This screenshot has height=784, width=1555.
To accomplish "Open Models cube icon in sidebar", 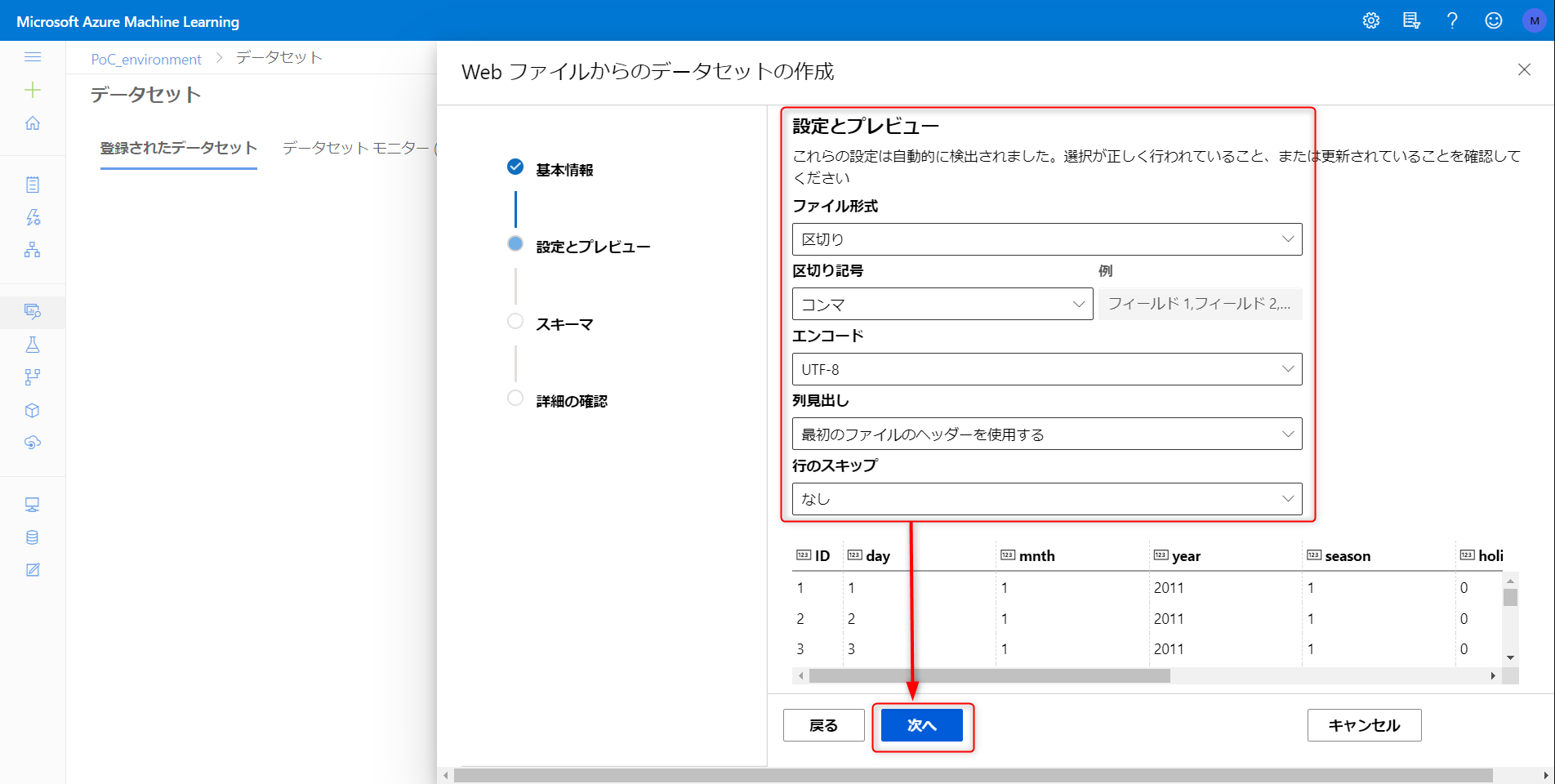I will (33, 410).
